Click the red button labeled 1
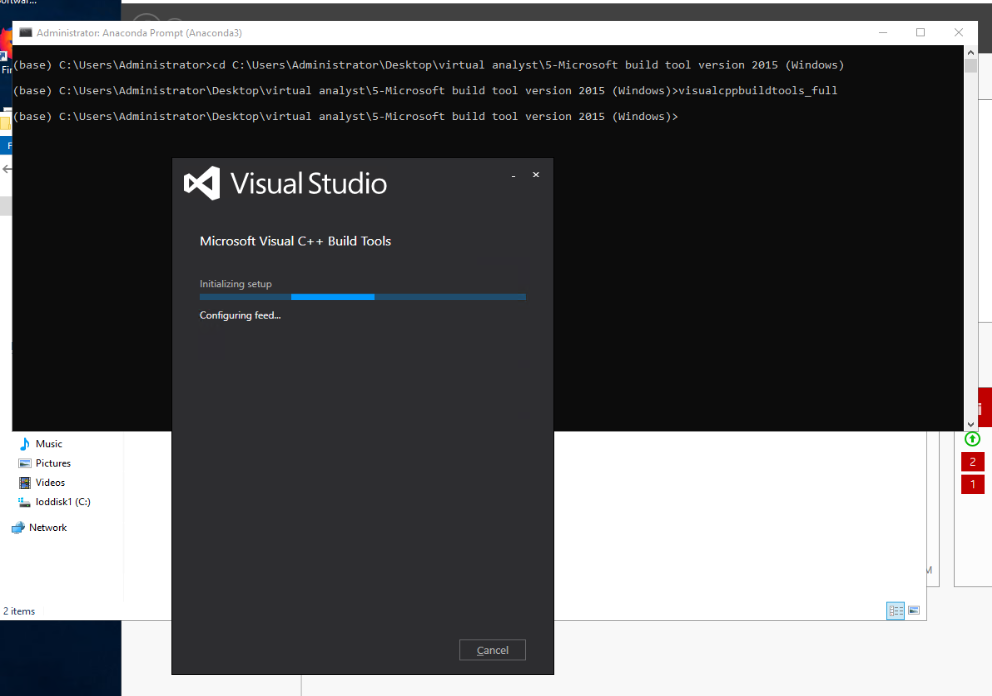The height and width of the screenshot is (696, 992). [x=972, y=484]
